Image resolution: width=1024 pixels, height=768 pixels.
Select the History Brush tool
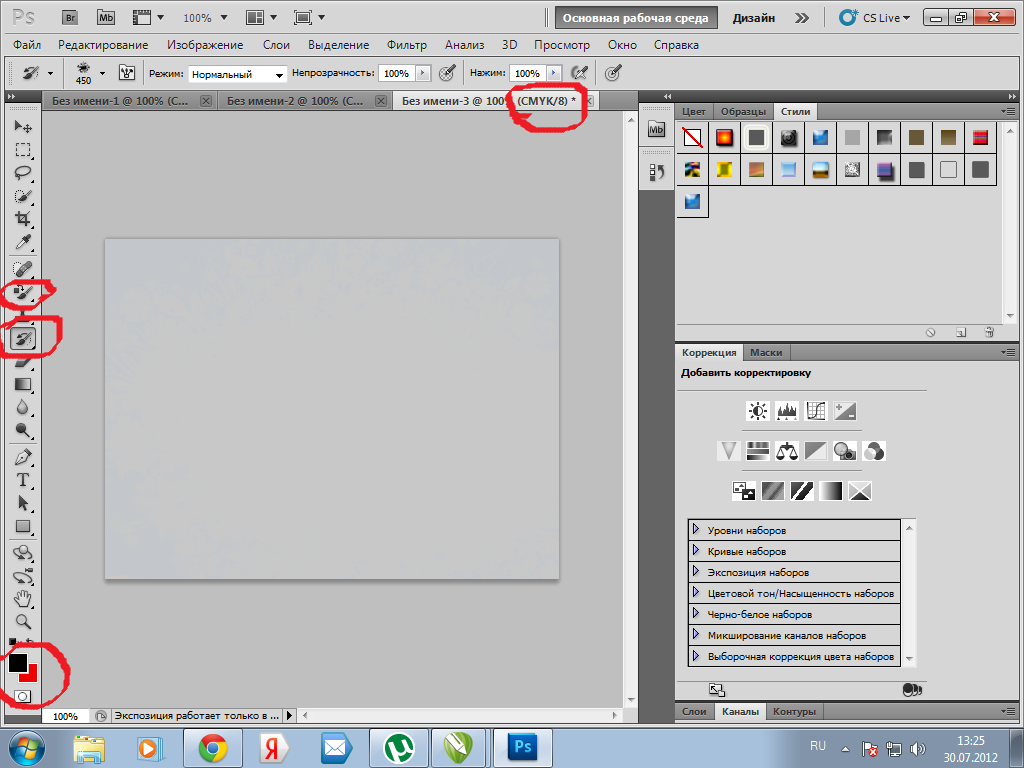coord(23,339)
